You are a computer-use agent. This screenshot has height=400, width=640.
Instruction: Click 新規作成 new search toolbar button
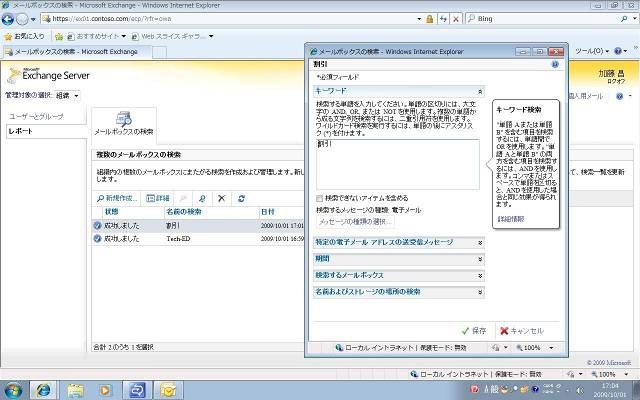[117, 198]
